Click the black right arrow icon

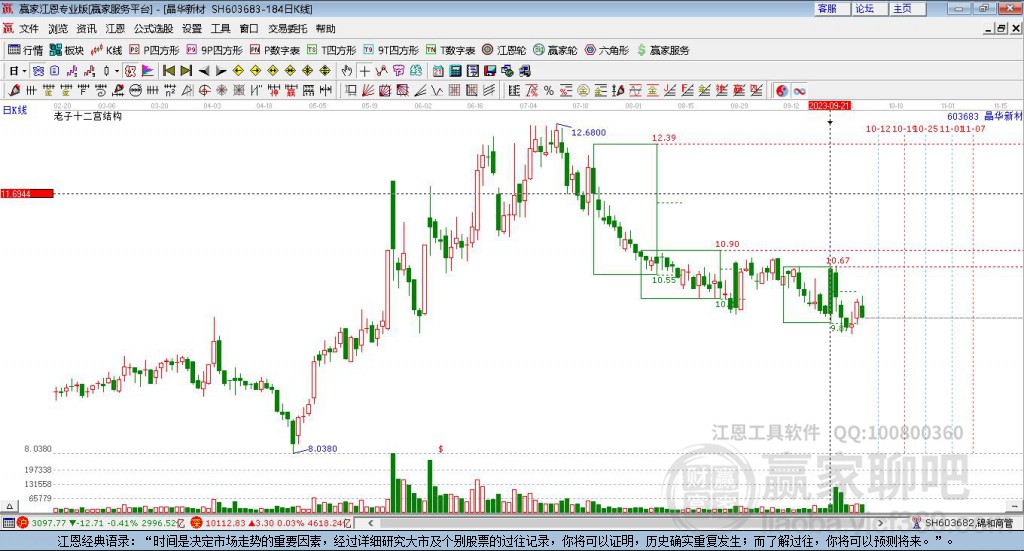[221, 71]
